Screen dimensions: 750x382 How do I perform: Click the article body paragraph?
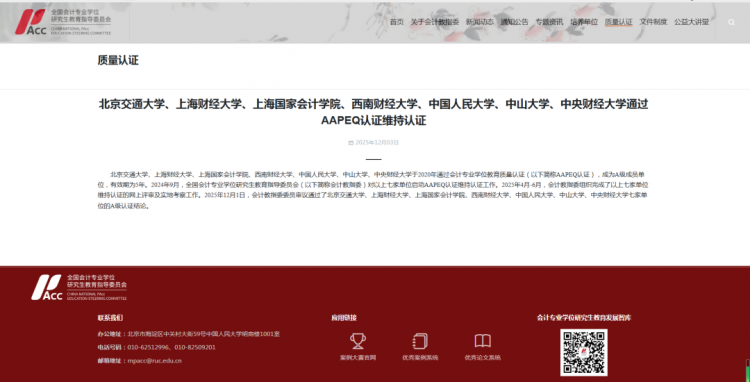pos(373,190)
